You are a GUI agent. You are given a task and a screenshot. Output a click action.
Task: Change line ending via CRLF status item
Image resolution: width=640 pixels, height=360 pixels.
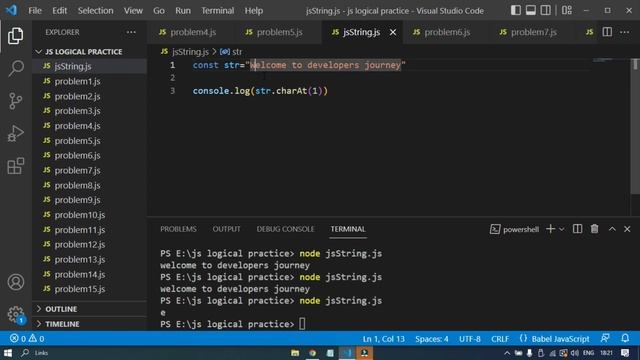500,339
